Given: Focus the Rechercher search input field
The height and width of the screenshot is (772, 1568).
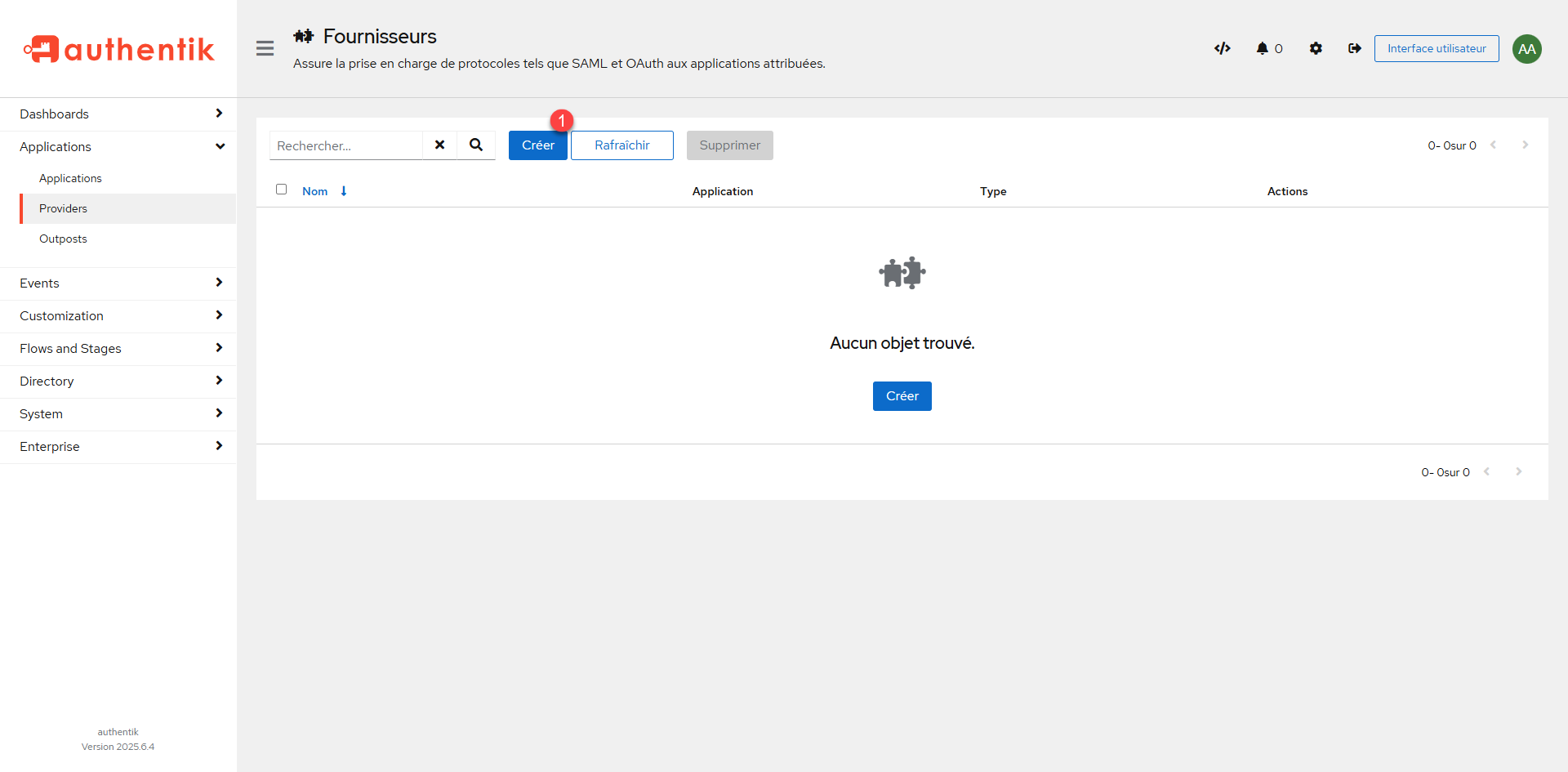Looking at the screenshot, I should [x=346, y=145].
